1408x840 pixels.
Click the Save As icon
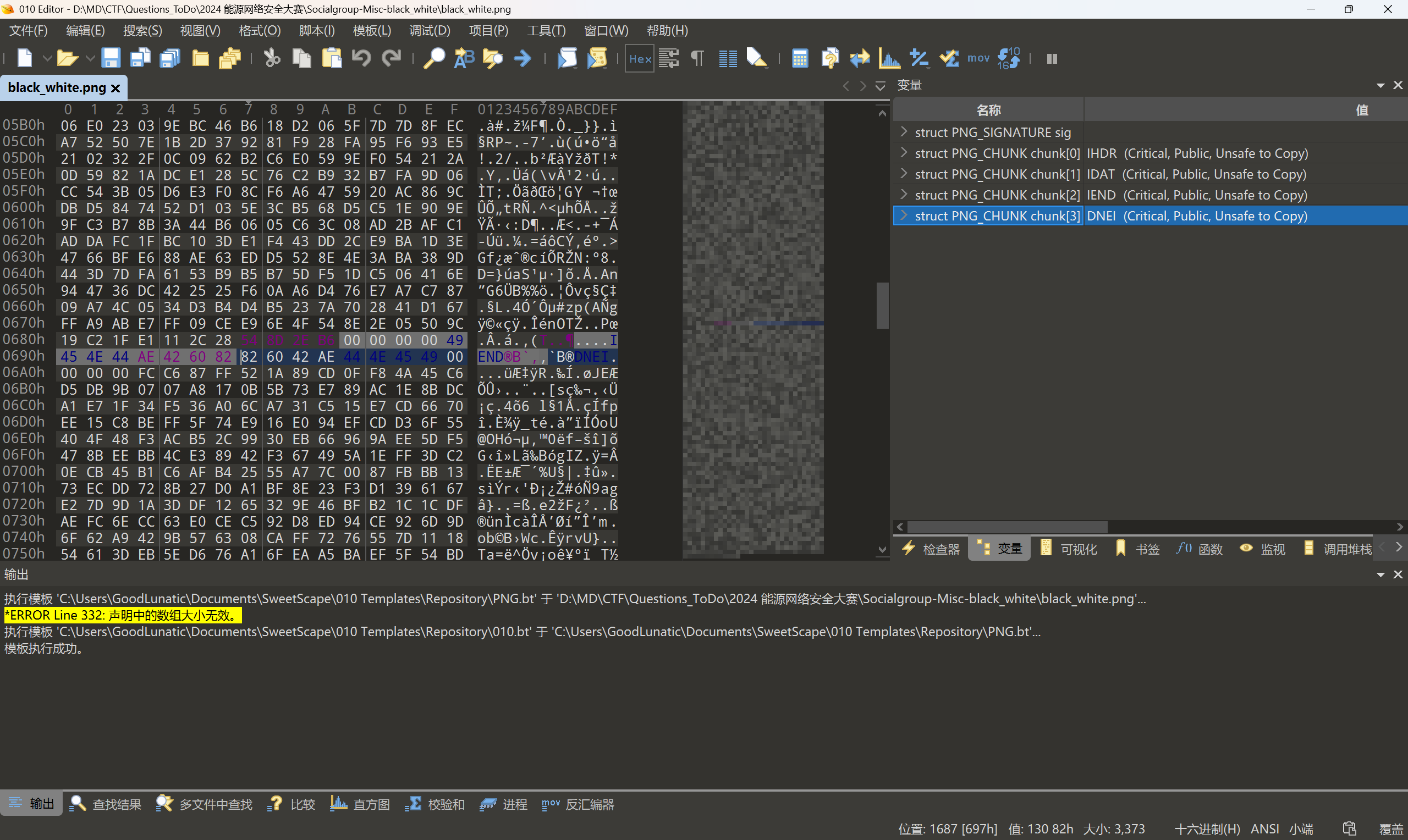(140, 58)
